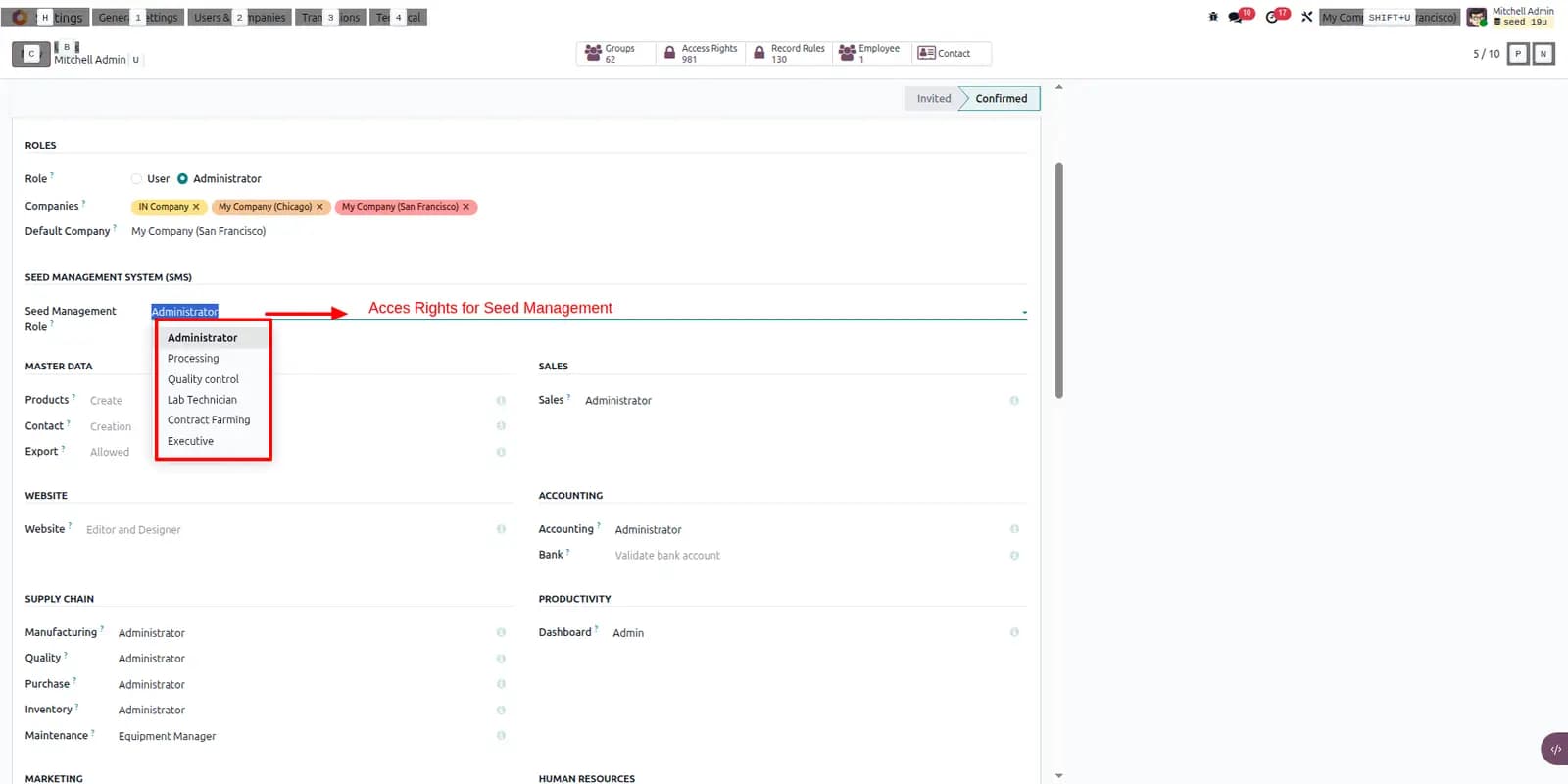Click info icon in Products row
Image resolution: width=1568 pixels, height=784 pixels.
pyautogui.click(x=501, y=400)
